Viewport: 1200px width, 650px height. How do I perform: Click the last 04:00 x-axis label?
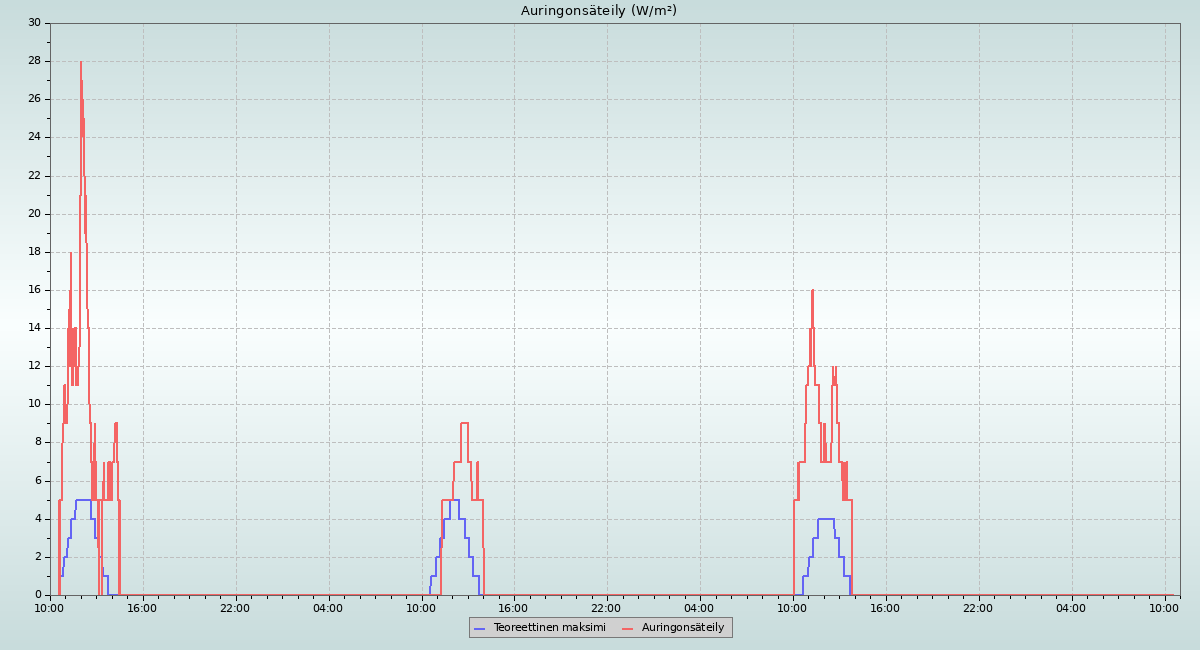coord(1071,608)
